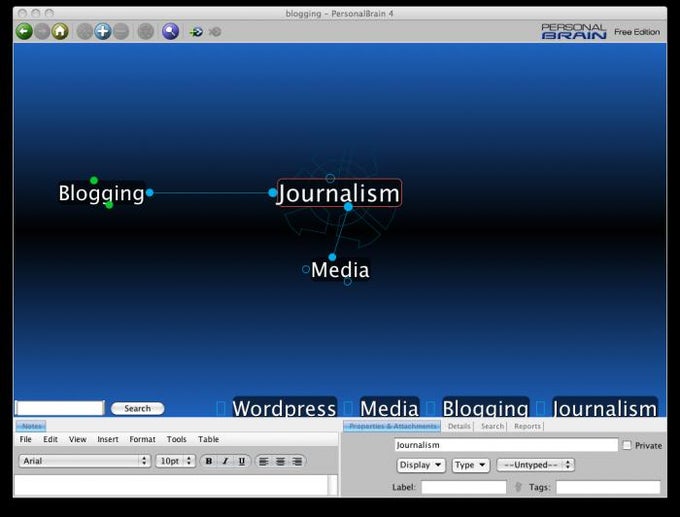Click inside the notes text area
The image size is (680, 517).
pyautogui.click(x=171, y=485)
